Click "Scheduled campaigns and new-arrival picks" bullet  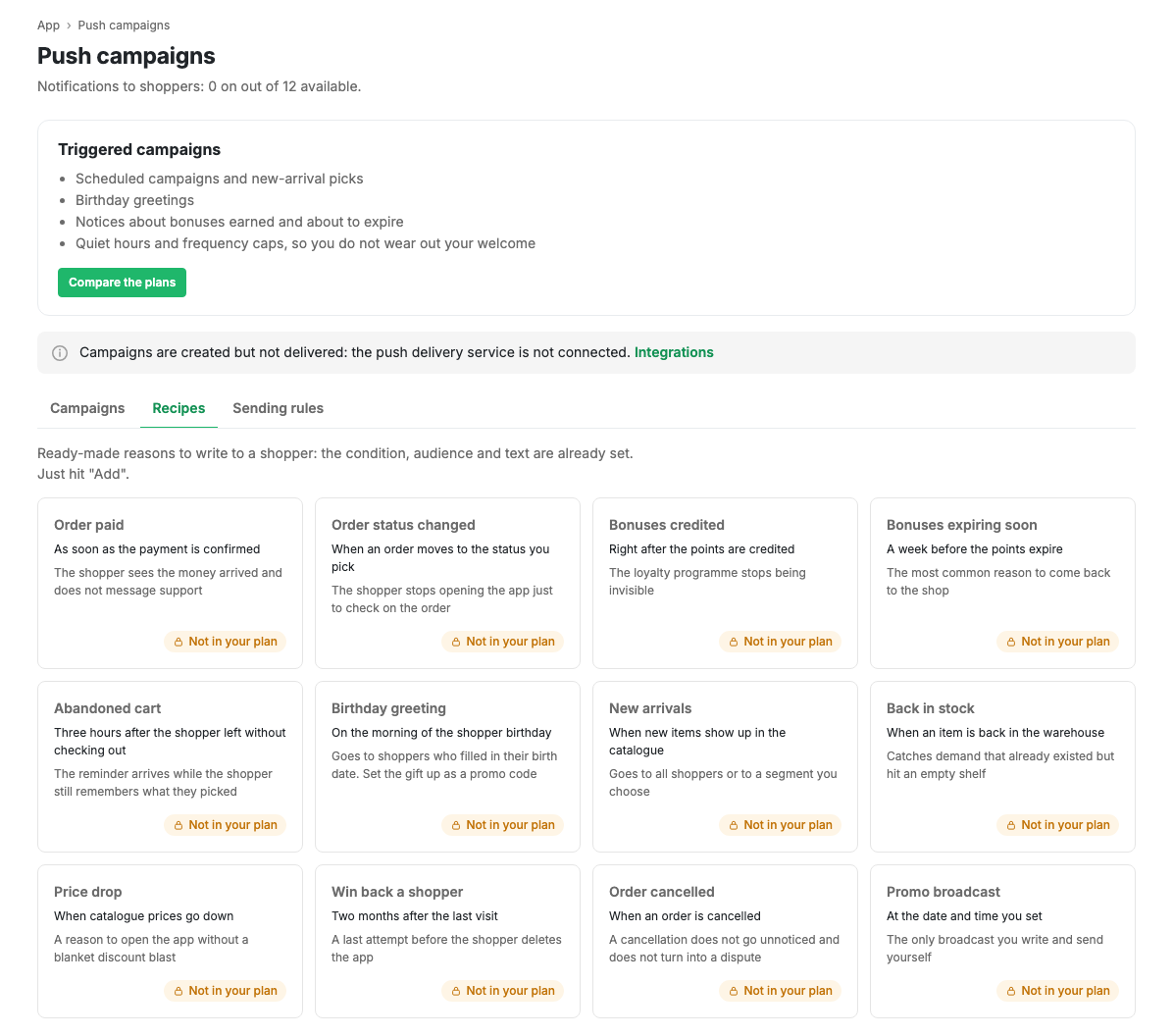point(219,179)
